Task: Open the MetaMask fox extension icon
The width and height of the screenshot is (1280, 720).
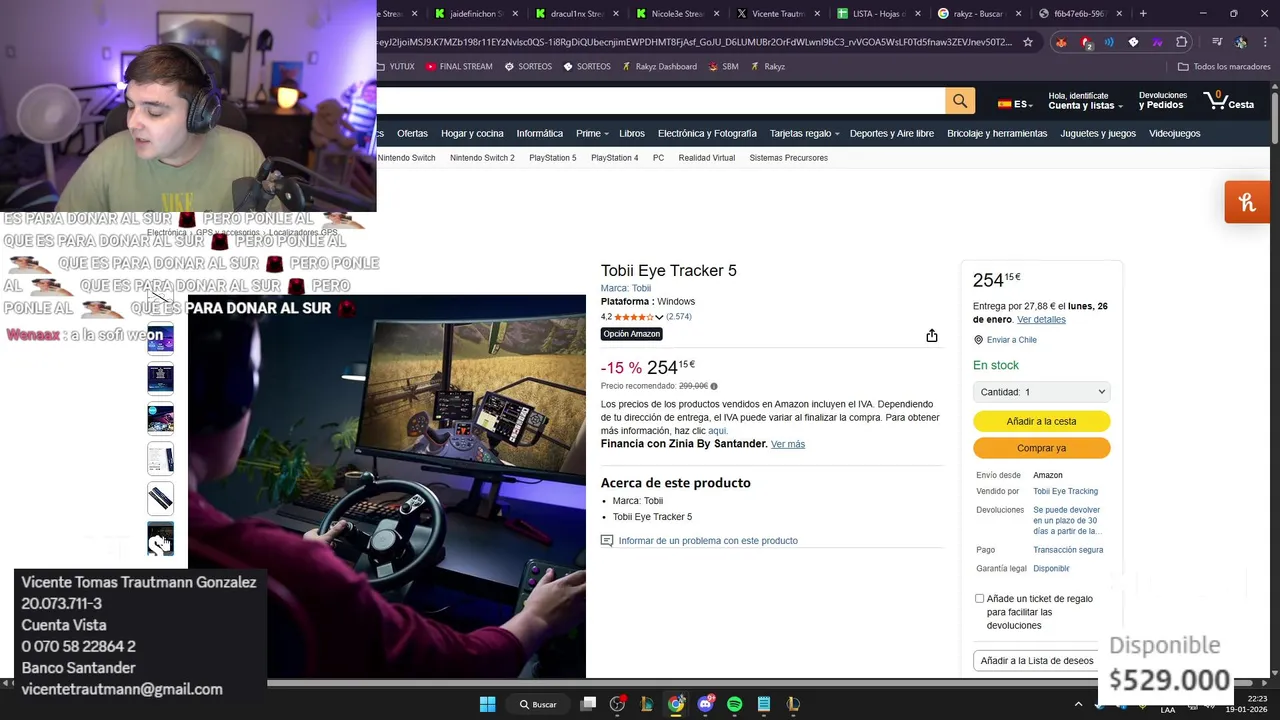Action: pyautogui.click(x=1061, y=42)
